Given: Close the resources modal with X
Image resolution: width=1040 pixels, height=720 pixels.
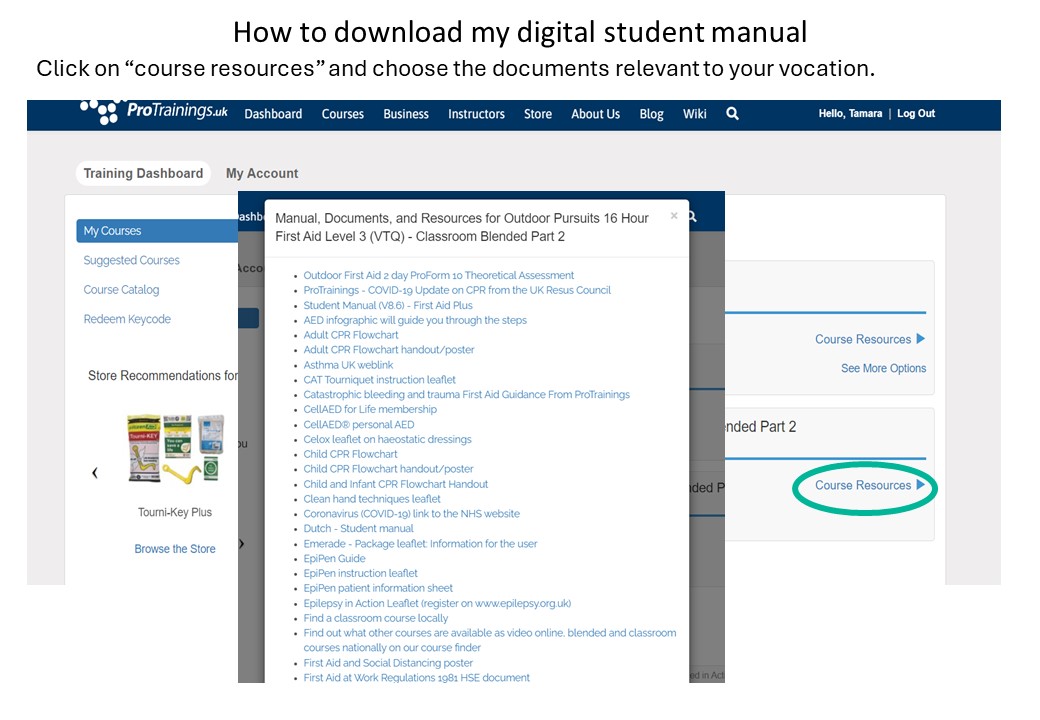Looking at the screenshot, I should click(674, 215).
